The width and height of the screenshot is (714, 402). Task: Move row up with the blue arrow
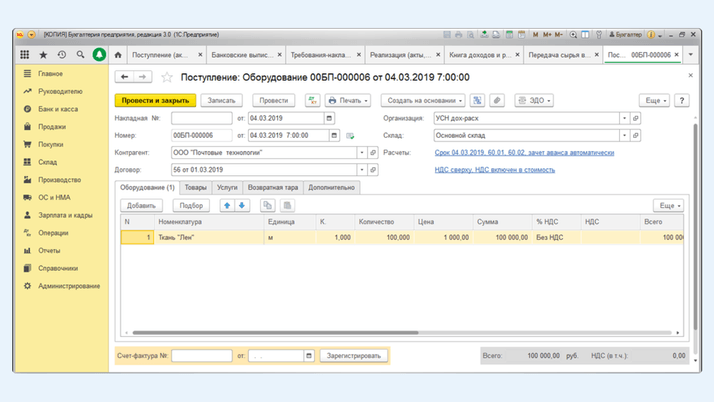click(227, 206)
